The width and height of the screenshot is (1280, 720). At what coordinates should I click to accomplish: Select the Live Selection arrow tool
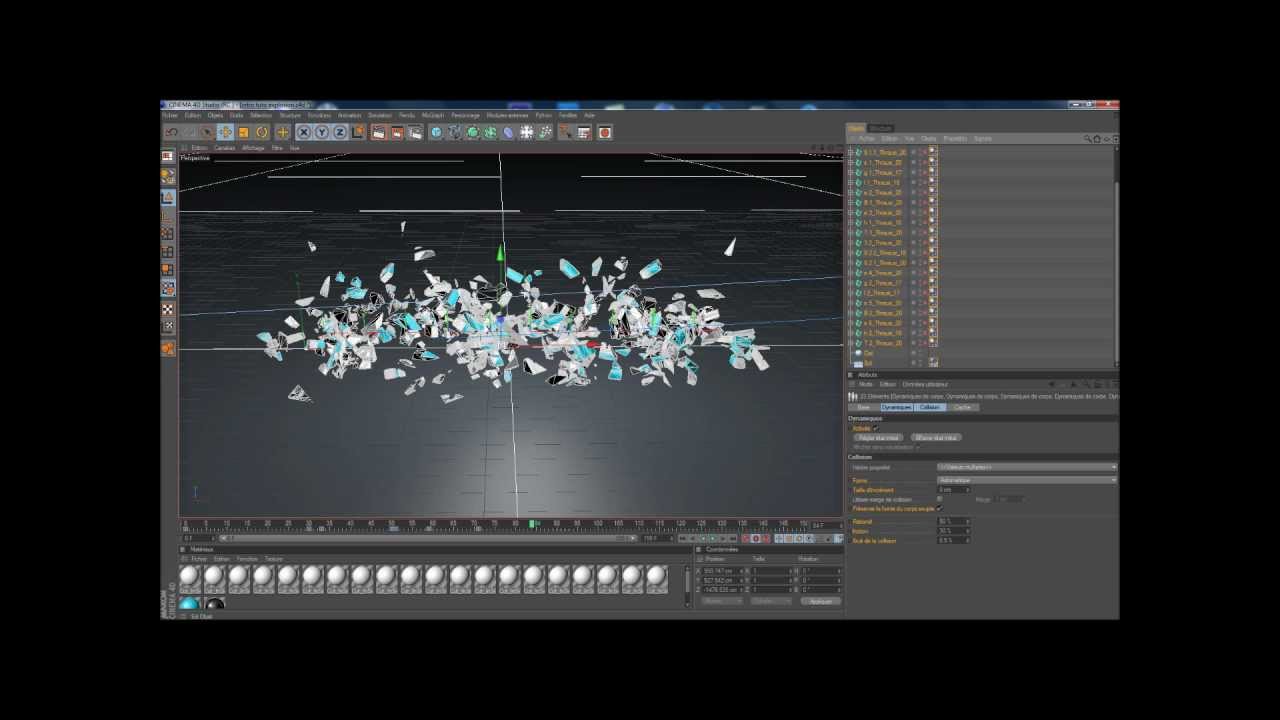(x=207, y=132)
